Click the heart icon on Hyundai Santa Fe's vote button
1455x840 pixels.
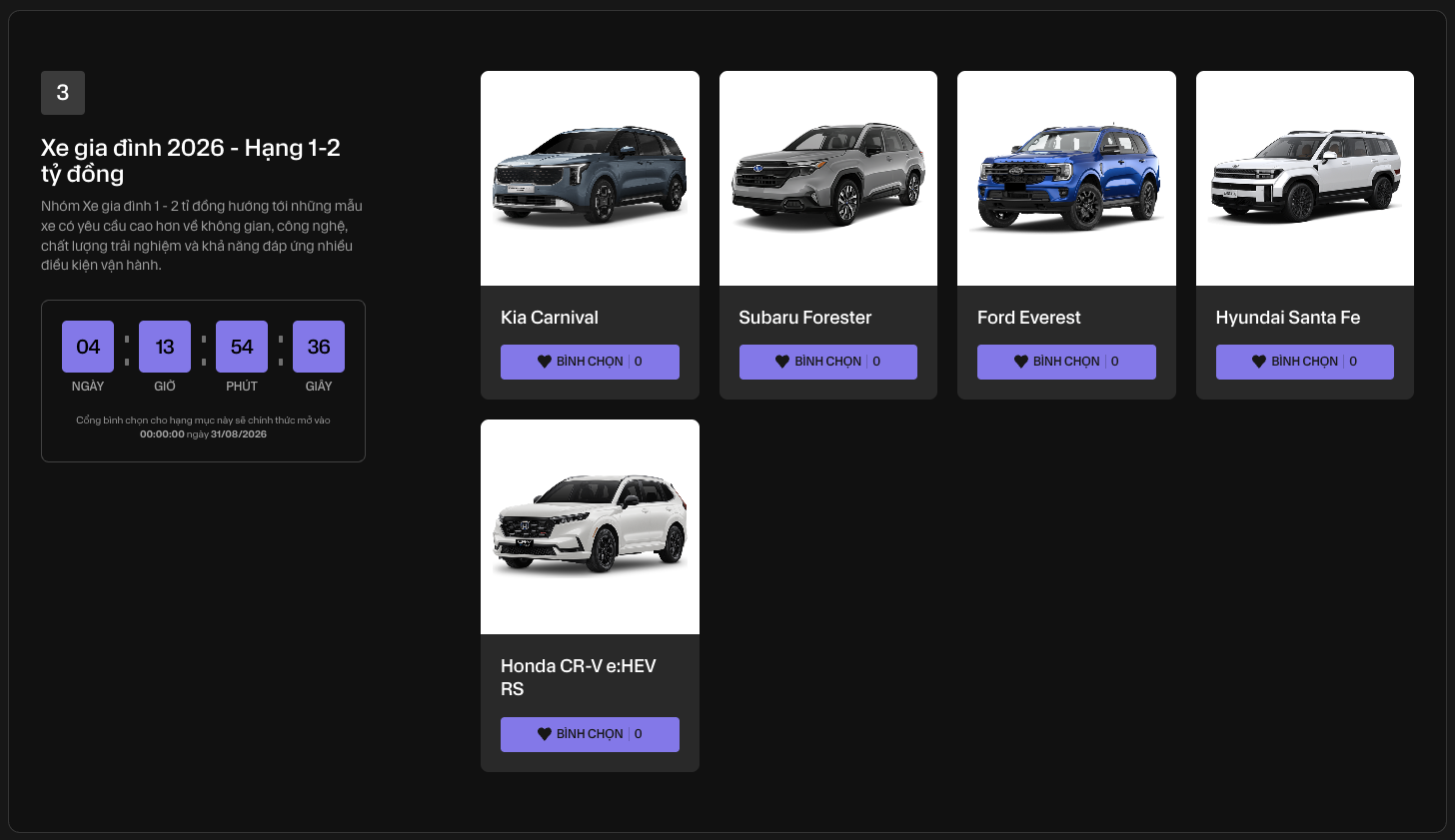pos(1259,362)
